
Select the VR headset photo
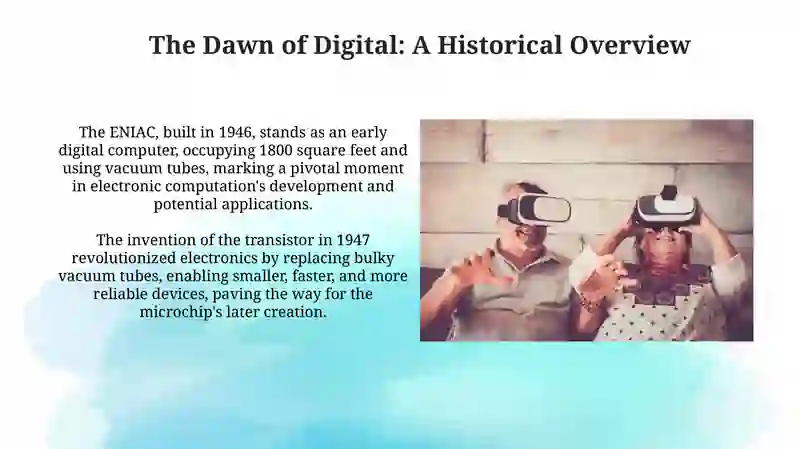point(586,230)
